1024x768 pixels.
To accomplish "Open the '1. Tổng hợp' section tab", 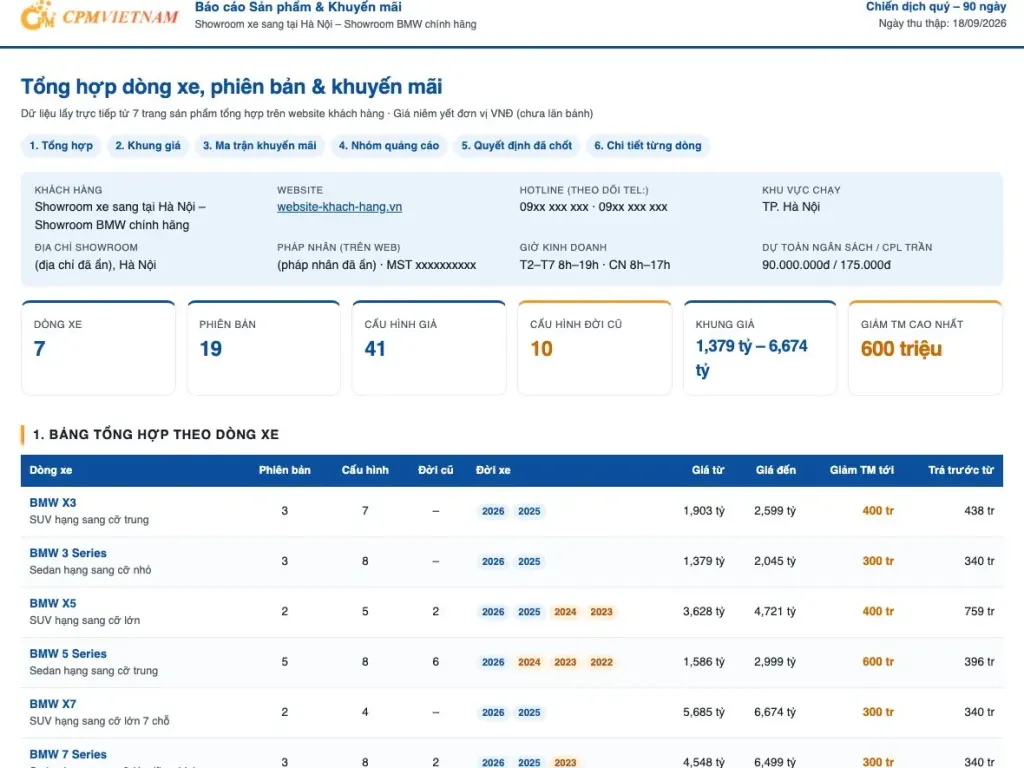I will (61, 146).
